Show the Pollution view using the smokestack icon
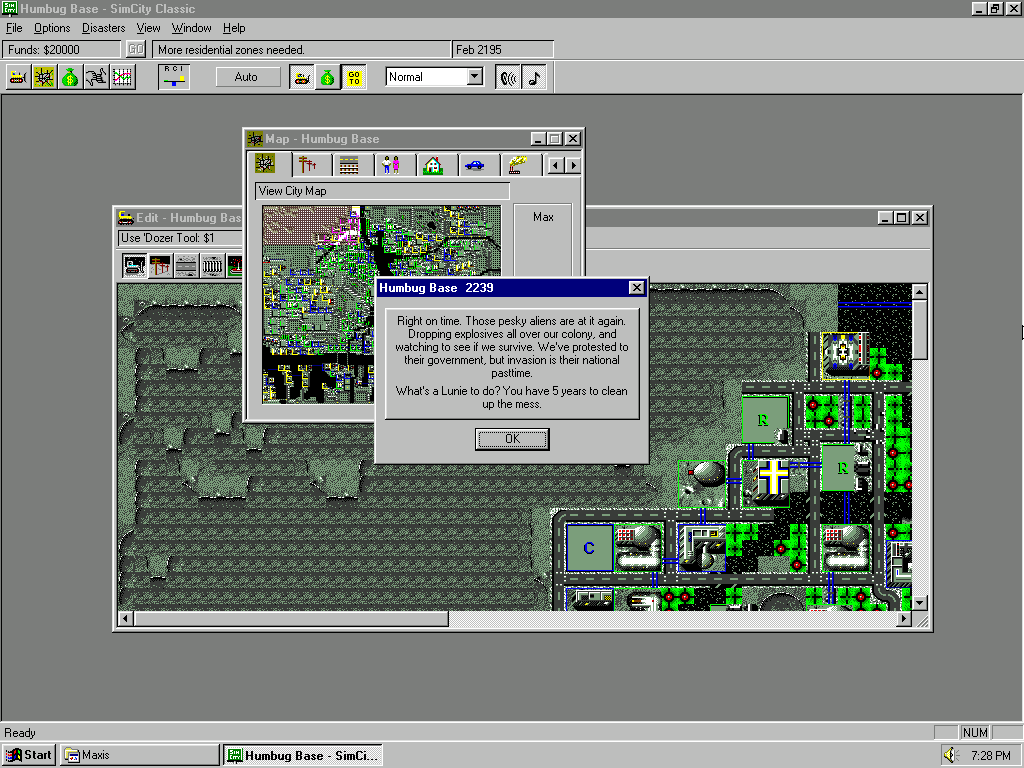Image resolution: width=1024 pixels, height=768 pixels. [519, 164]
